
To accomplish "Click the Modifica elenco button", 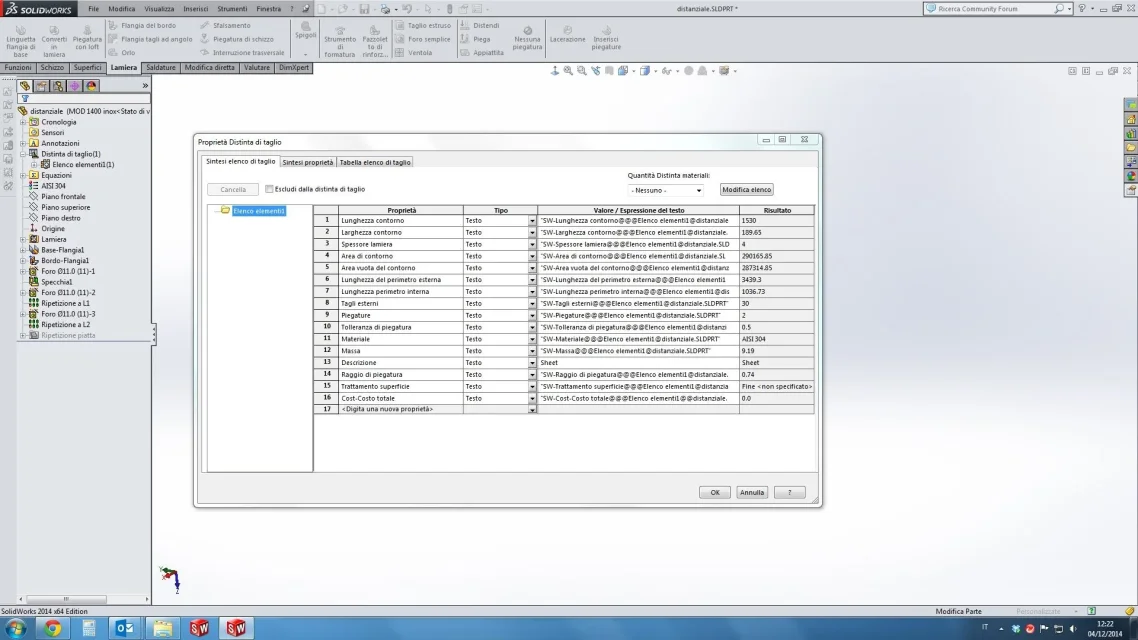I will coord(747,189).
